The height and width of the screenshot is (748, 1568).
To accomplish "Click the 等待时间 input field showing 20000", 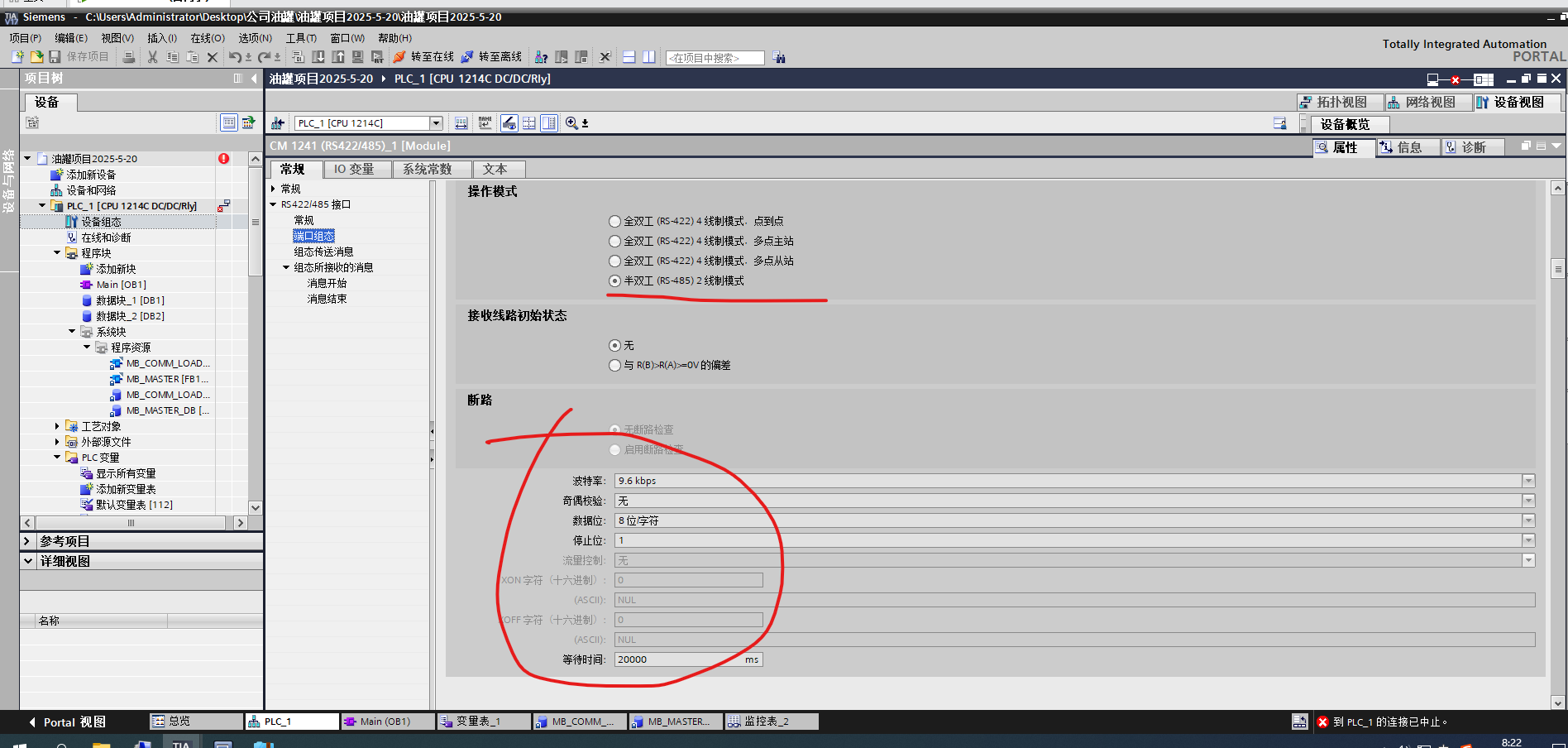I will pyautogui.click(x=686, y=659).
